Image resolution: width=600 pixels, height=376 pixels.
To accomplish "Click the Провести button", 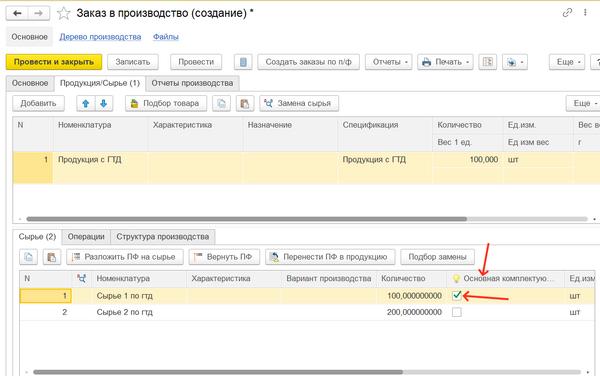I will coord(196,62).
